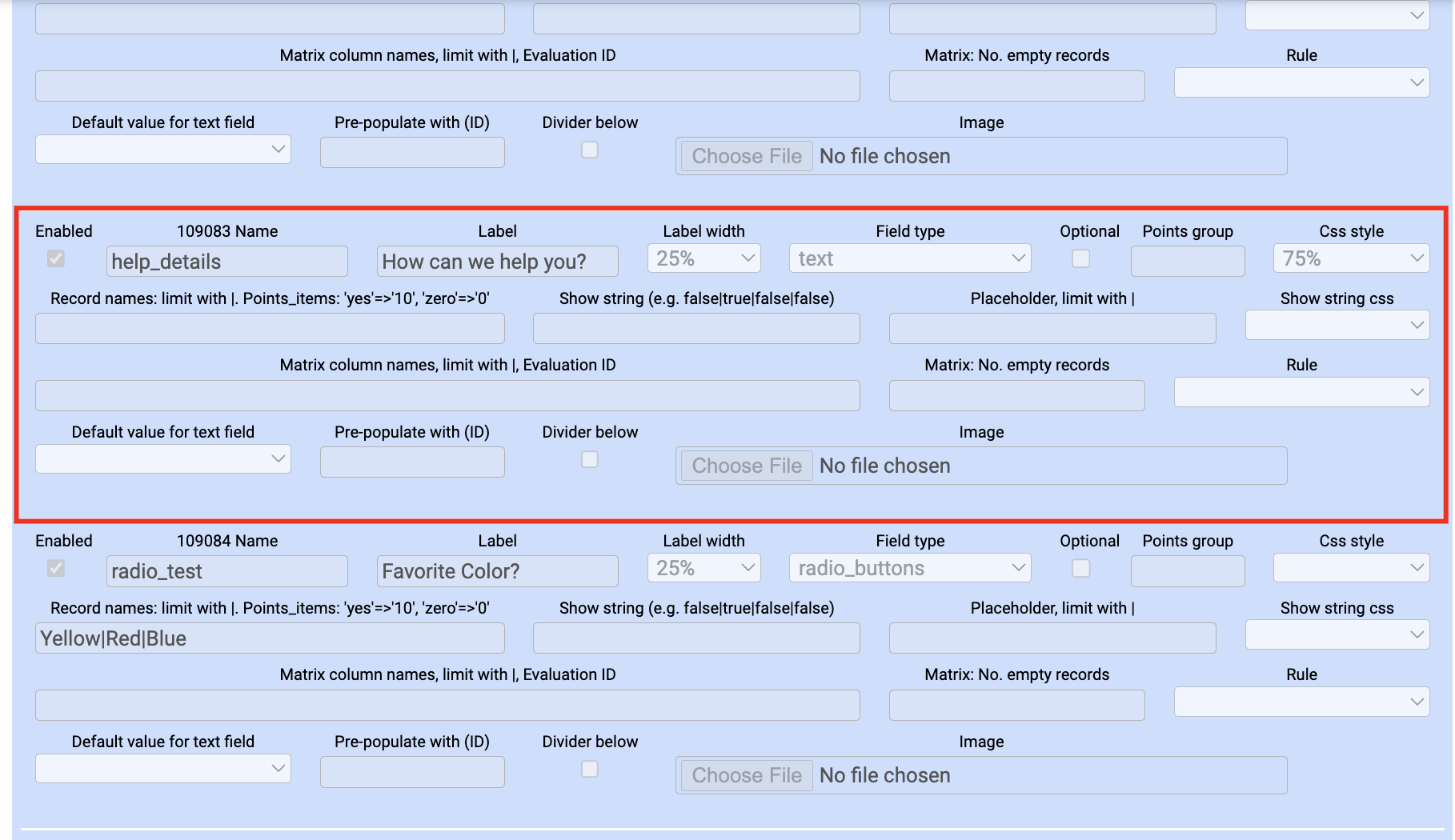Open Css style dropdown showing 75%
Viewport: 1455px width, 840px height.
(x=1350, y=258)
